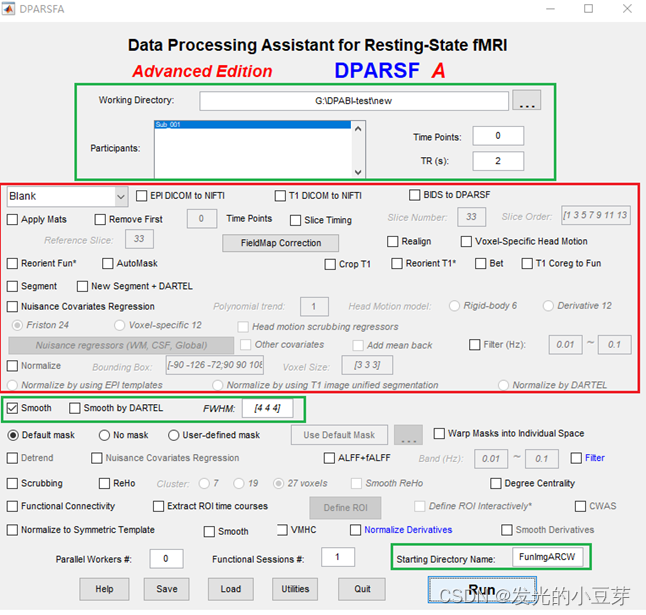Select participant Sub_001 in the list
Image resolution: width=646 pixels, height=615 pixels.
pyautogui.click(x=253, y=124)
